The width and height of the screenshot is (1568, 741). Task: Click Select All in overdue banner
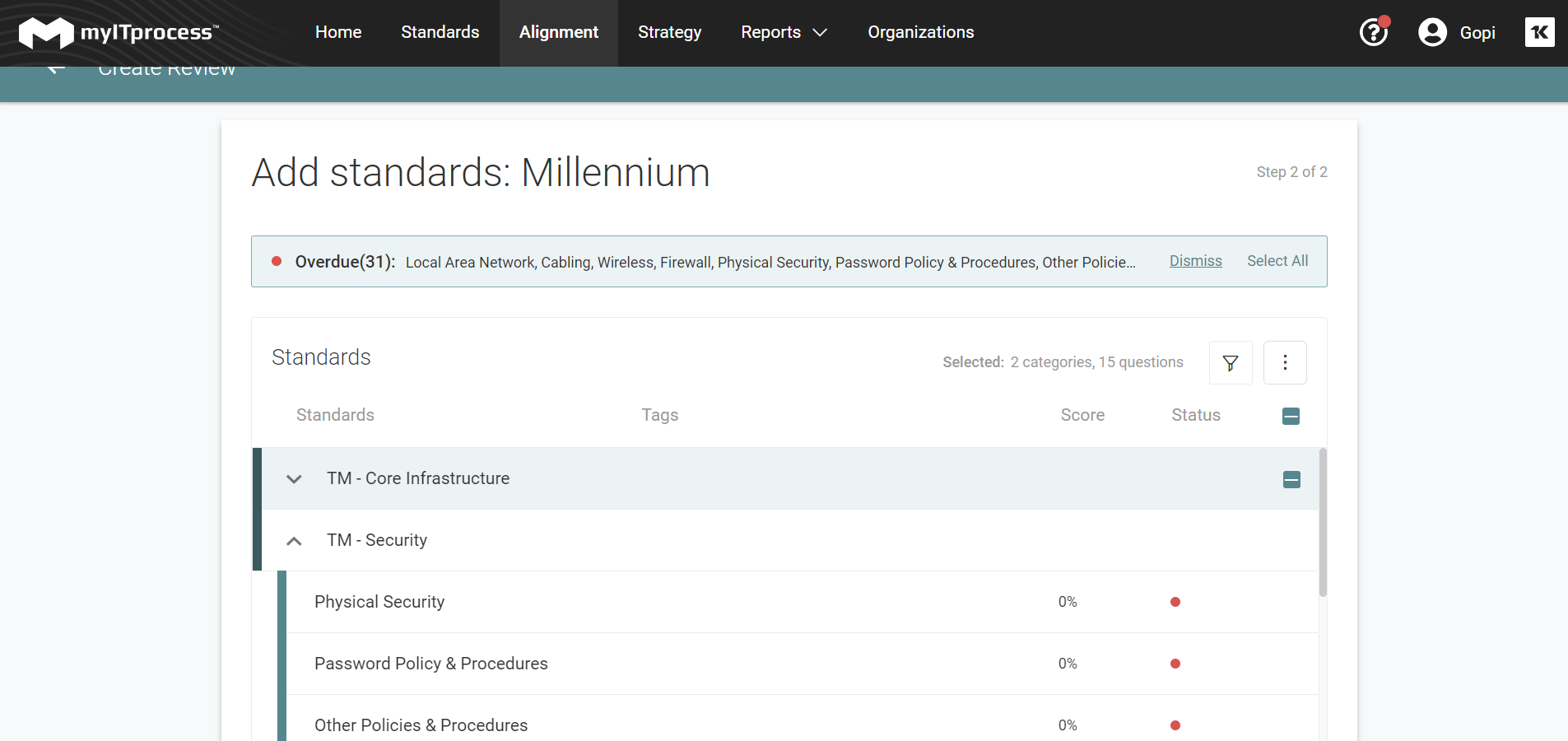tap(1277, 261)
